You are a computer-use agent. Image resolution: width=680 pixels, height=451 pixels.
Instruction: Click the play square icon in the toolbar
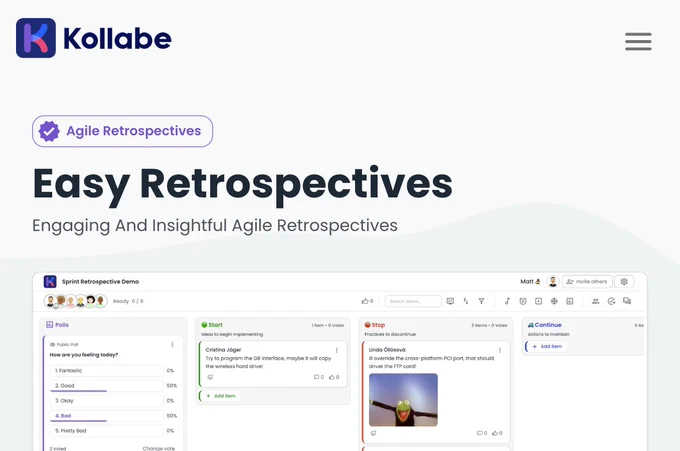point(538,301)
